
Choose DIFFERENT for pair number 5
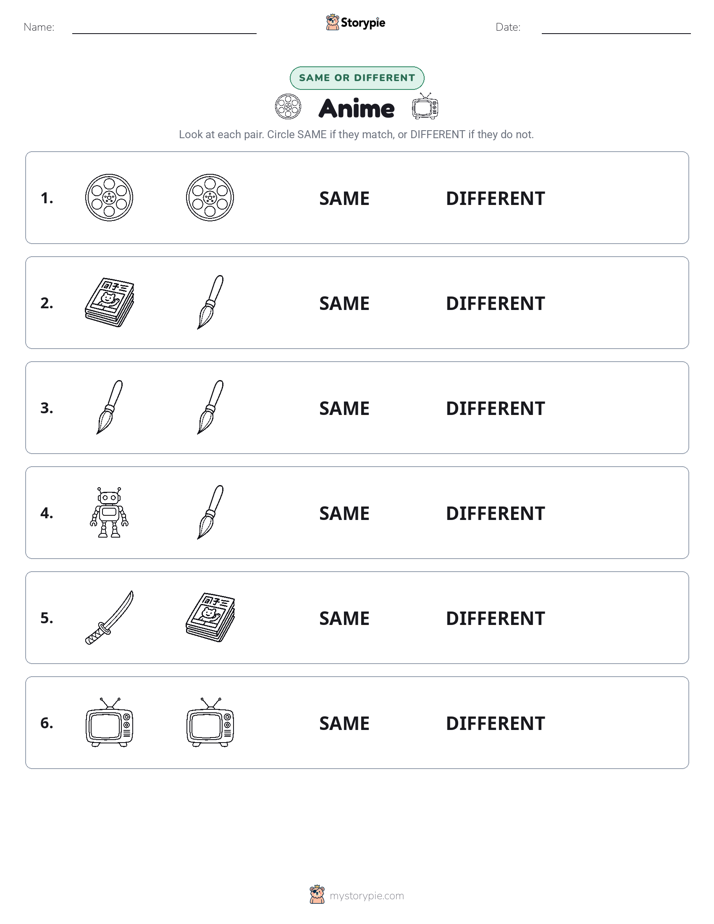point(495,618)
